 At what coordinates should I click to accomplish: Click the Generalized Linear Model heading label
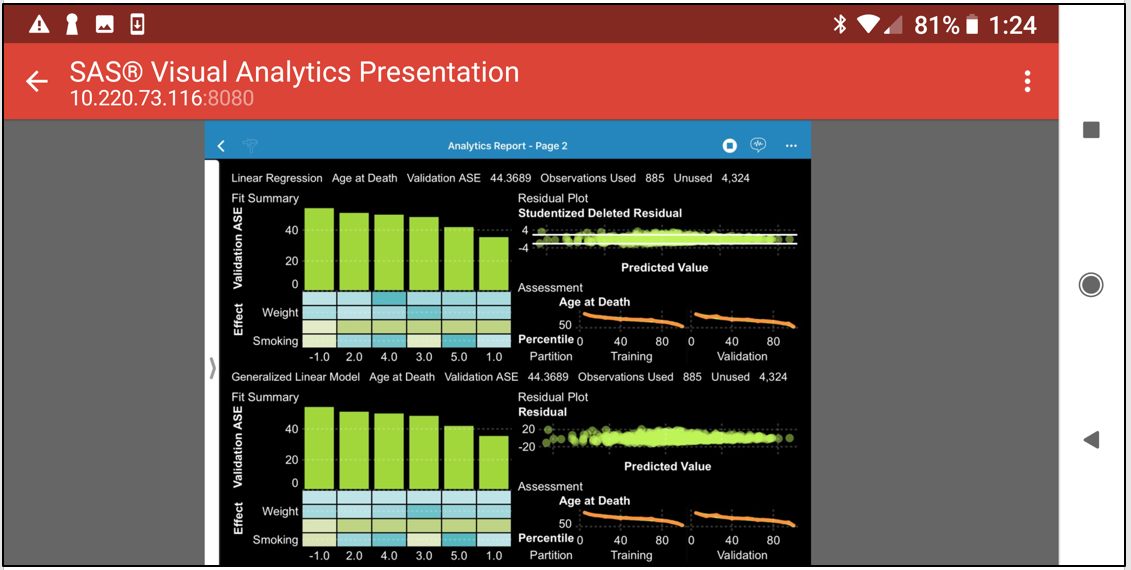(295, 377)
